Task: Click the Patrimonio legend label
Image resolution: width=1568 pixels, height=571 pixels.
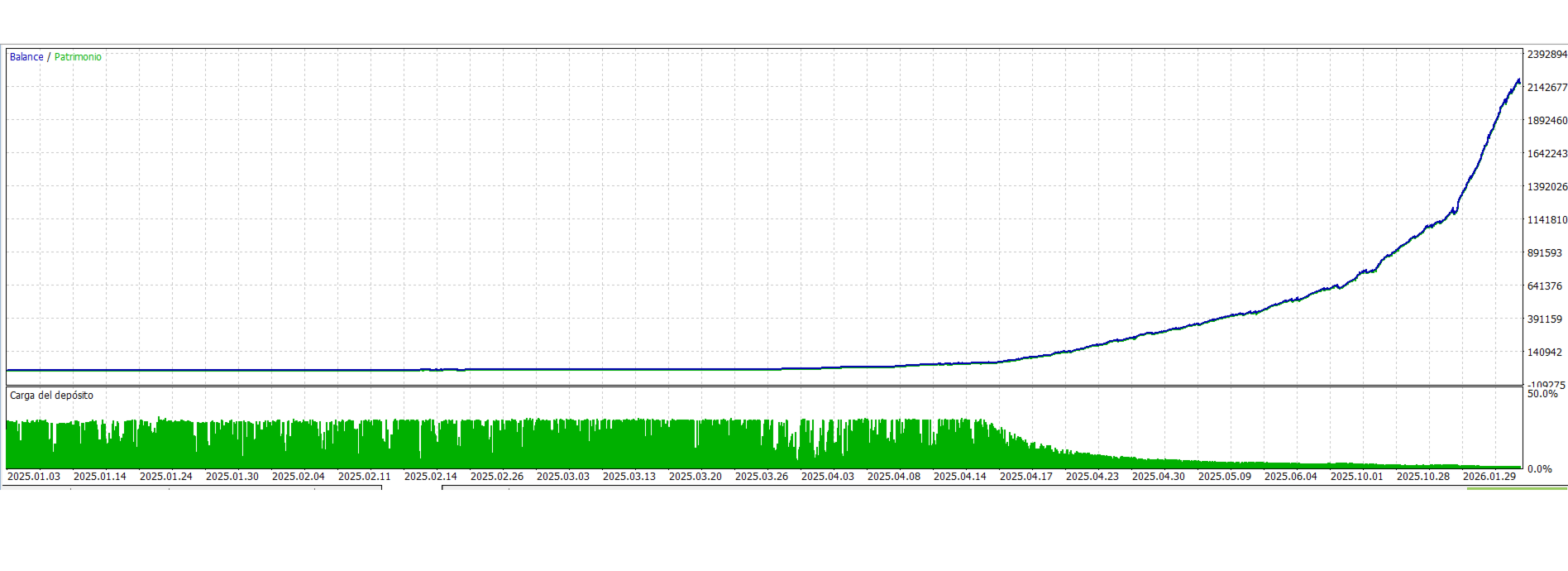Action: coord(78,57)
